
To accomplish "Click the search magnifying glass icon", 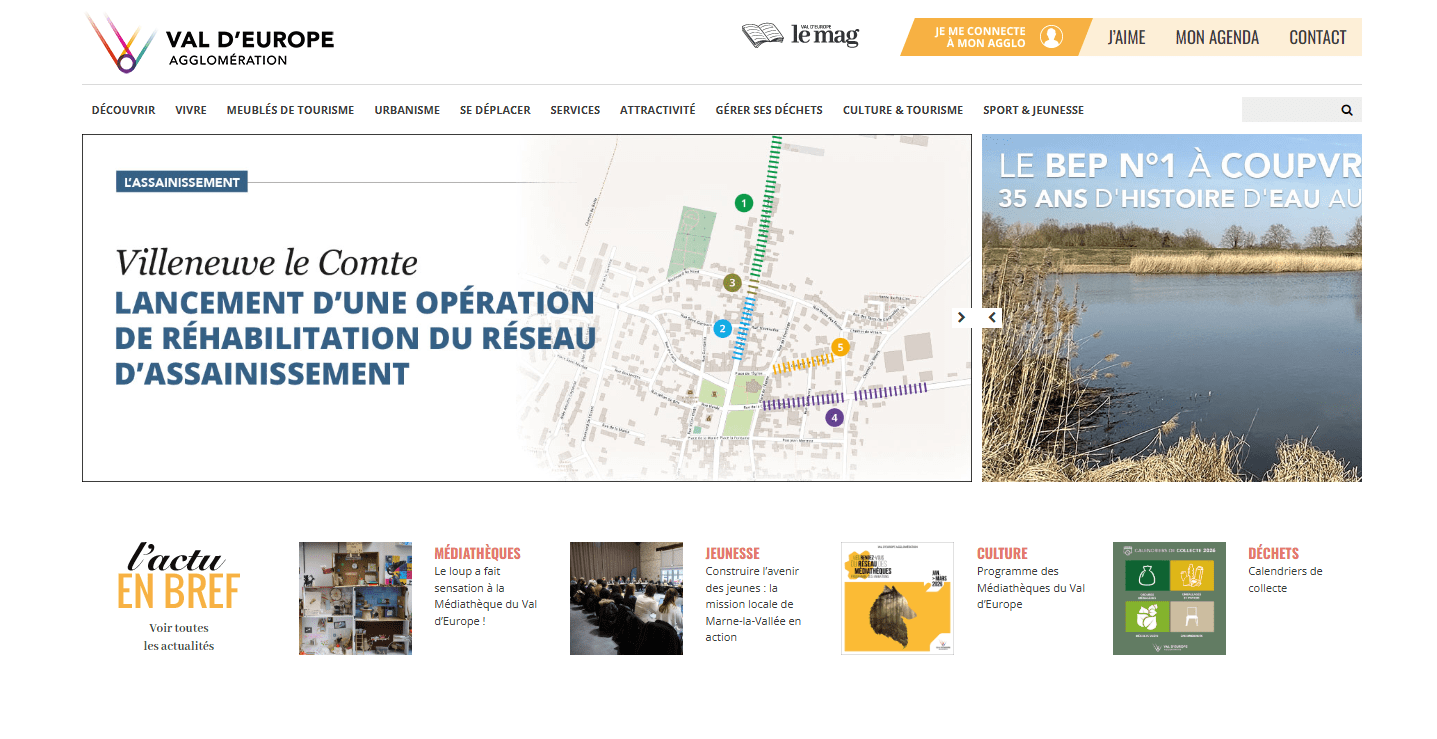I will tap(1346, 110).
